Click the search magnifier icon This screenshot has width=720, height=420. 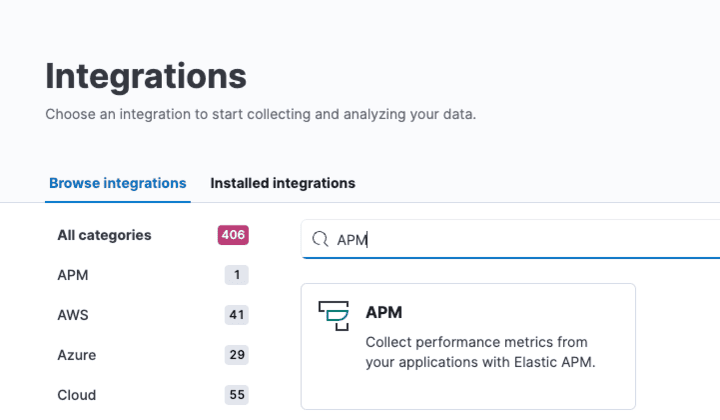(x=320, y=239)
